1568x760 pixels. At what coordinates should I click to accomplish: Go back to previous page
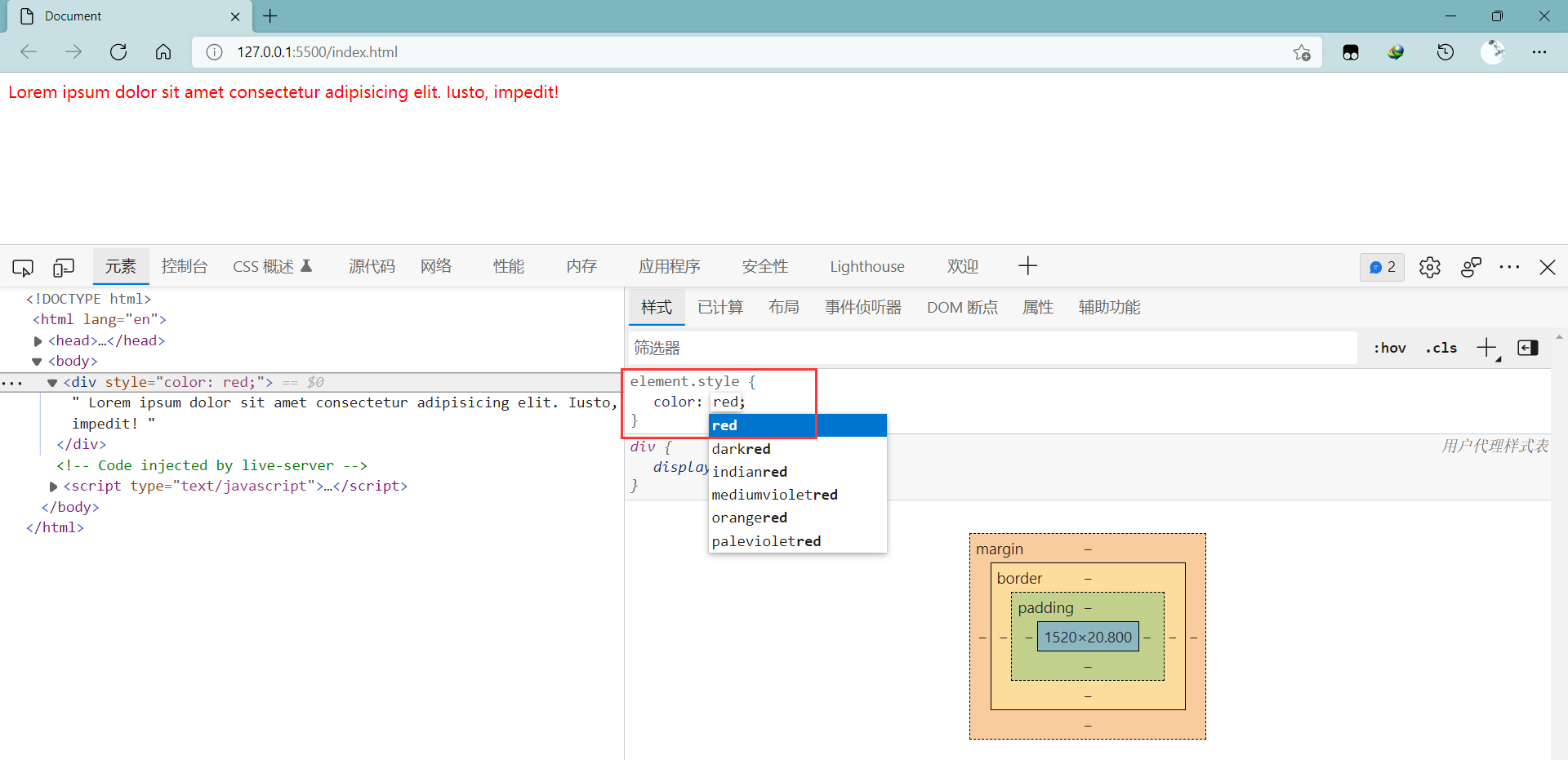tap(29, 52)
